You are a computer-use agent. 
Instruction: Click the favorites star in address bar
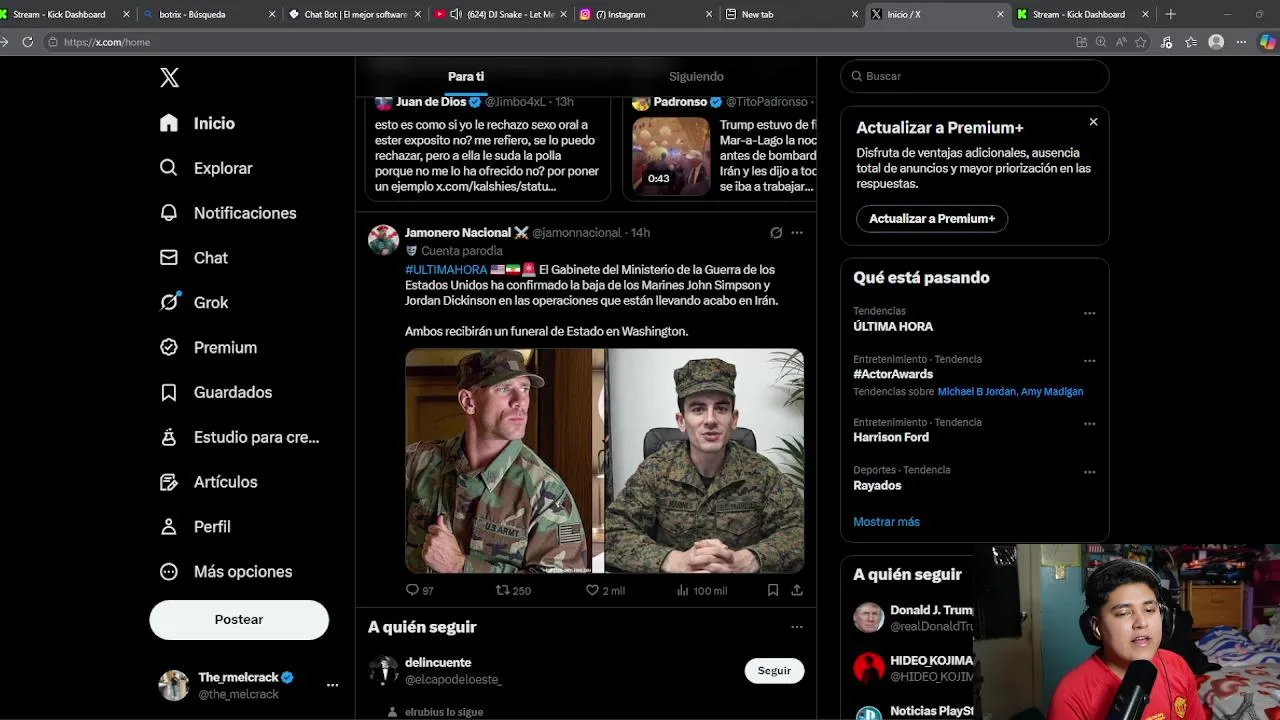(1141, 42)
